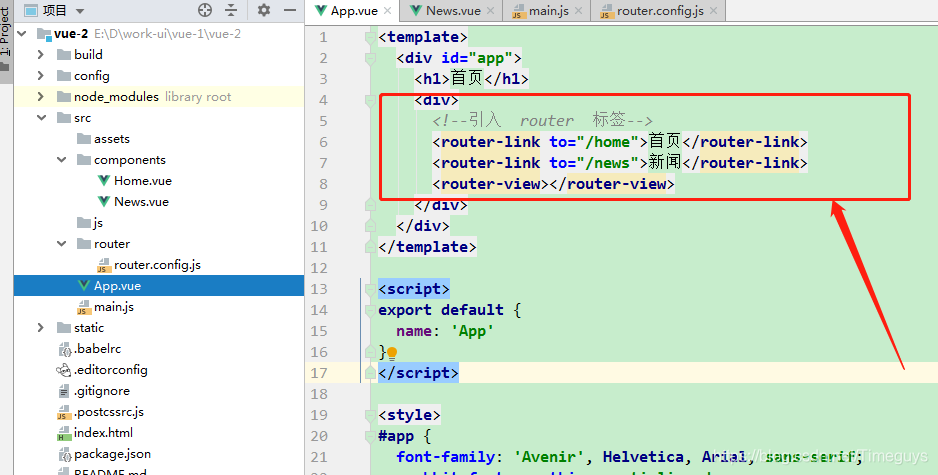This screenshot has height=475, width=938.
Task: Open the project view dropdown arrow
Action: [80, 11]
